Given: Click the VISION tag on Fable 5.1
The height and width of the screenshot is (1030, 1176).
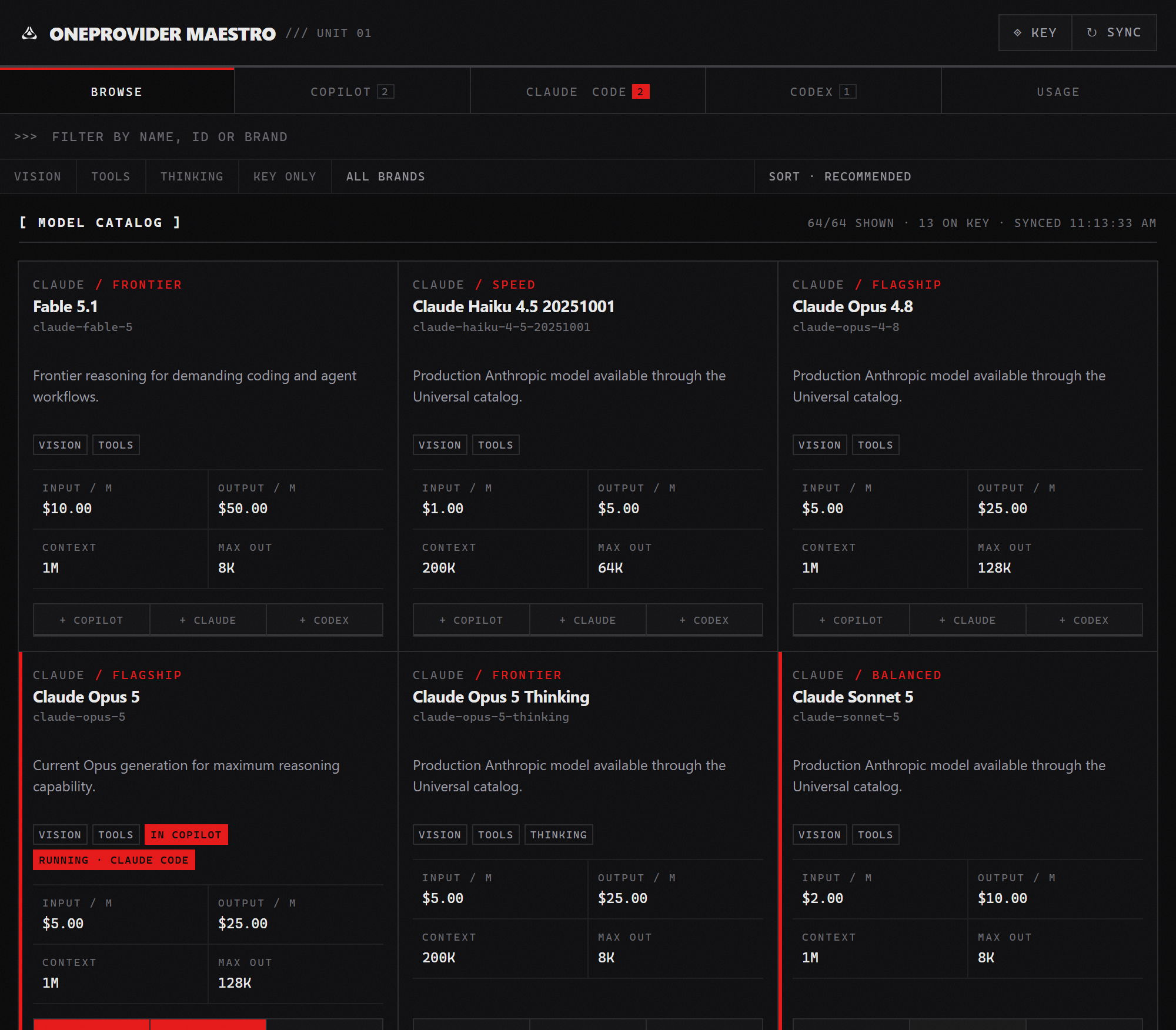Looking at the screenshot, I should coord(60,445).
